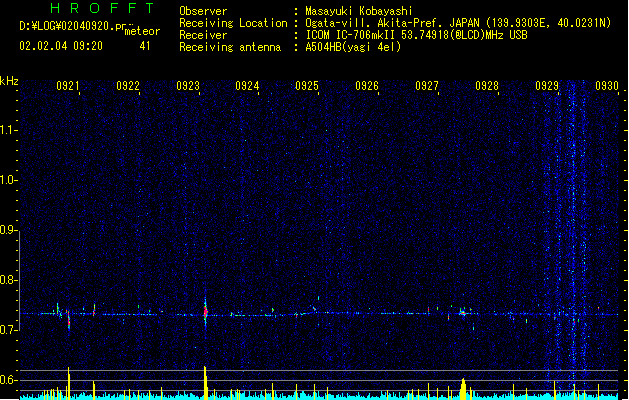Click the Receiving antenna label
The image size is (629, 400).
[230, 47]
